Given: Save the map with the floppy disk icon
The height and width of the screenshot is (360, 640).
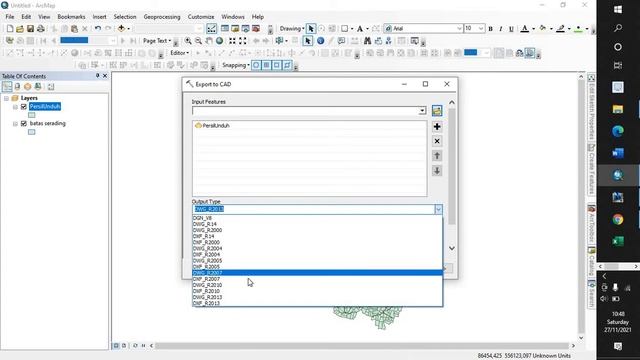Looking at the screenshot, I should click(x=30, y=29).
